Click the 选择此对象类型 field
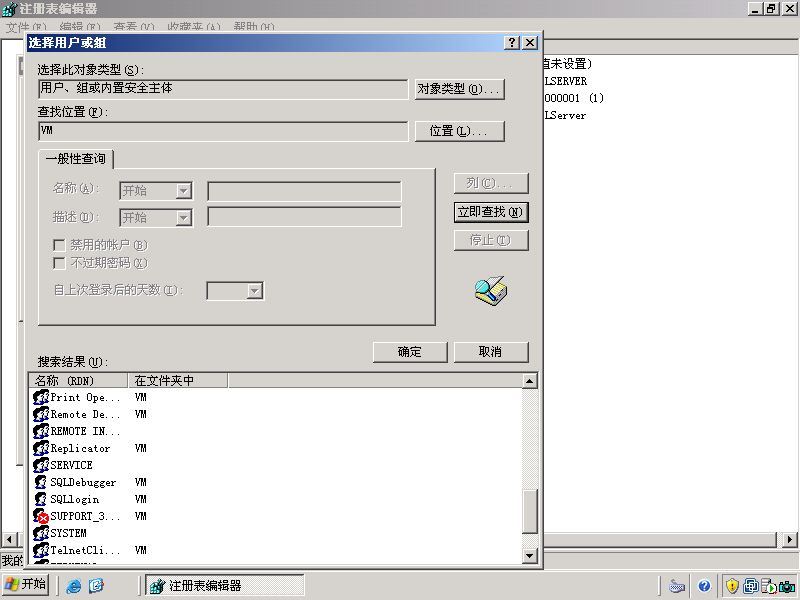Image resolution: width=800 pixels, height=600 pixels. pyautogui.click(x=223, y=89)
